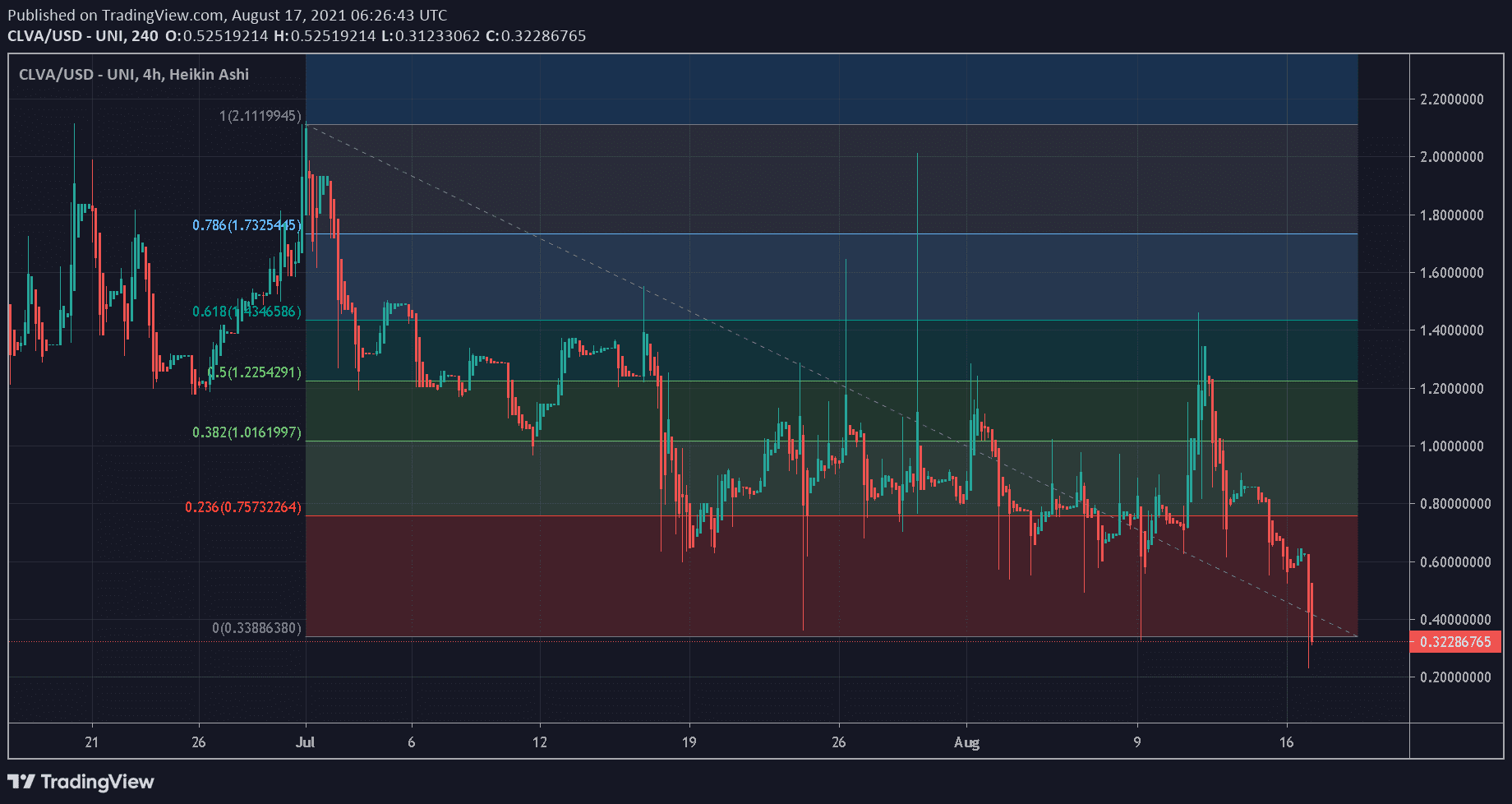Click the chart title CLVA/USD - UNI, 4h, Heikin Ashi
The height and width of the screenshot is (804, 1512).
[x=134, y=75]
